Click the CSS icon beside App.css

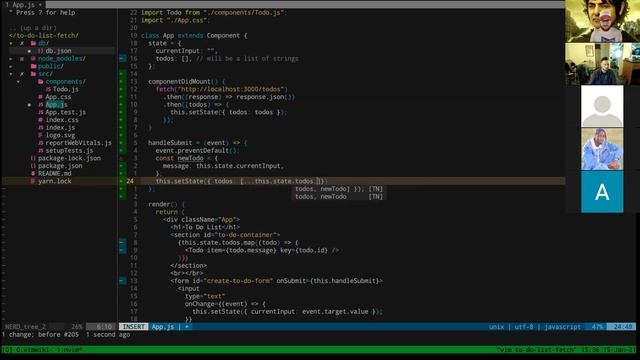(40, 97)
